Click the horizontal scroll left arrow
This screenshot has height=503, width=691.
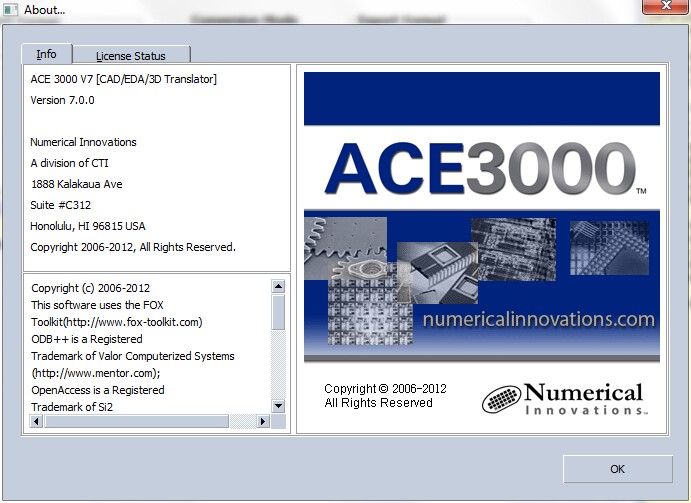pos(36,421)
